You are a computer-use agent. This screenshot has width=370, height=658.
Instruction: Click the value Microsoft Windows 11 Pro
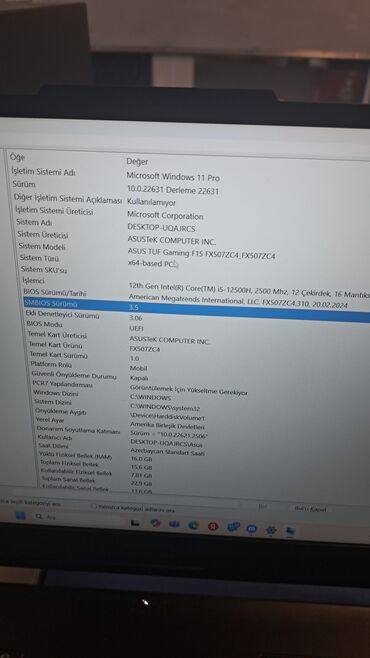(x=173, y=177)
